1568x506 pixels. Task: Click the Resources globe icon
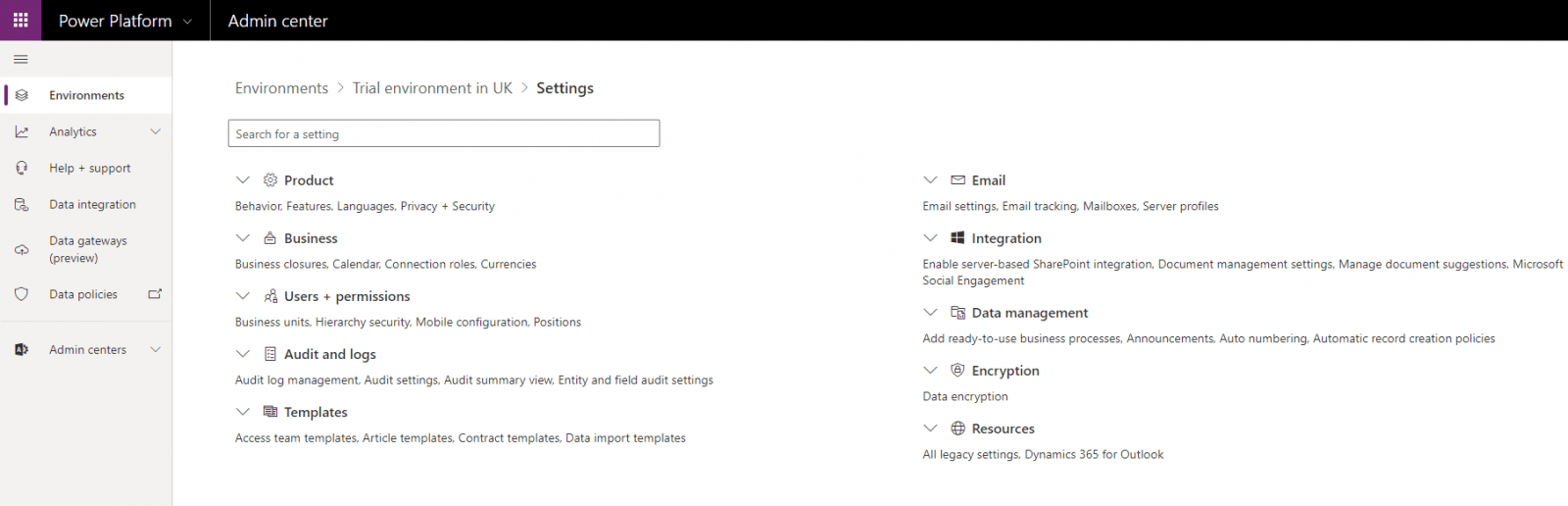click(x=958, y=428)
